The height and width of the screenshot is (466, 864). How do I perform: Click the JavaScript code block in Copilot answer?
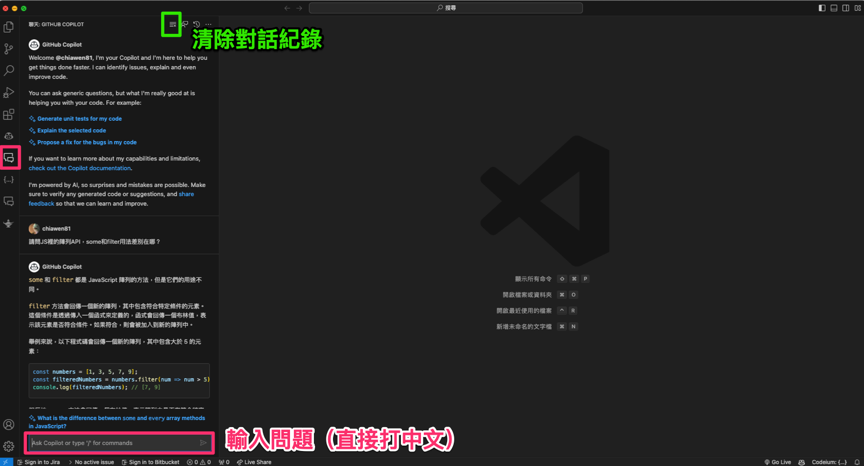tap(119, 380)
